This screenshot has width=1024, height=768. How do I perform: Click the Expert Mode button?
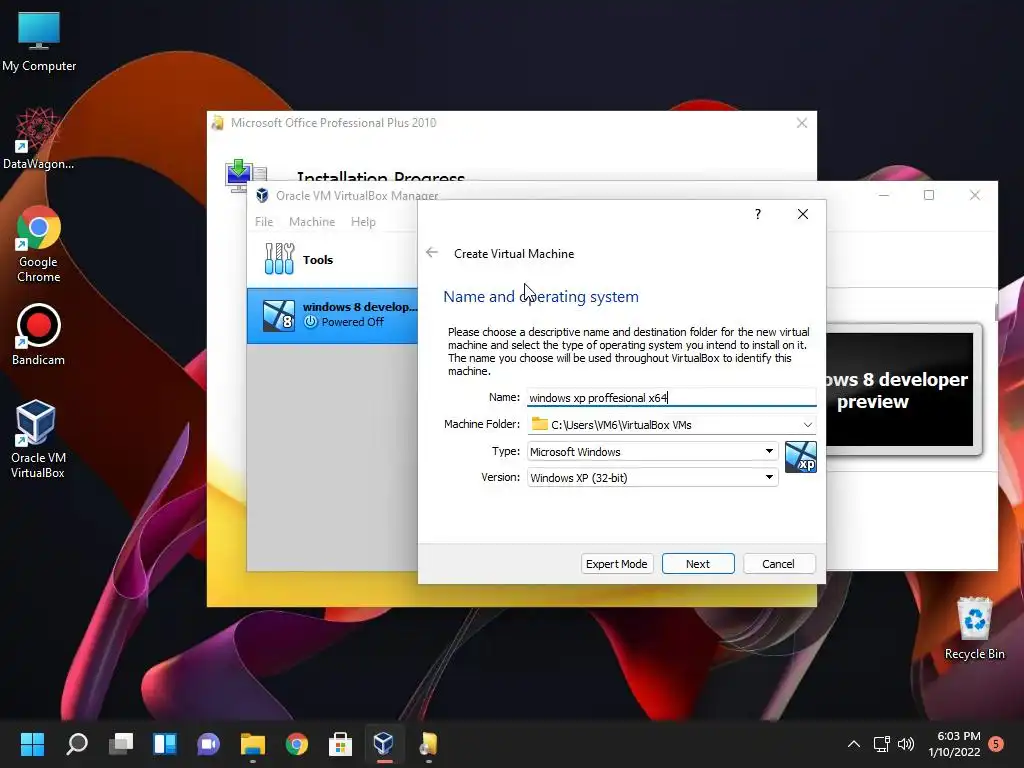point(616,564)
